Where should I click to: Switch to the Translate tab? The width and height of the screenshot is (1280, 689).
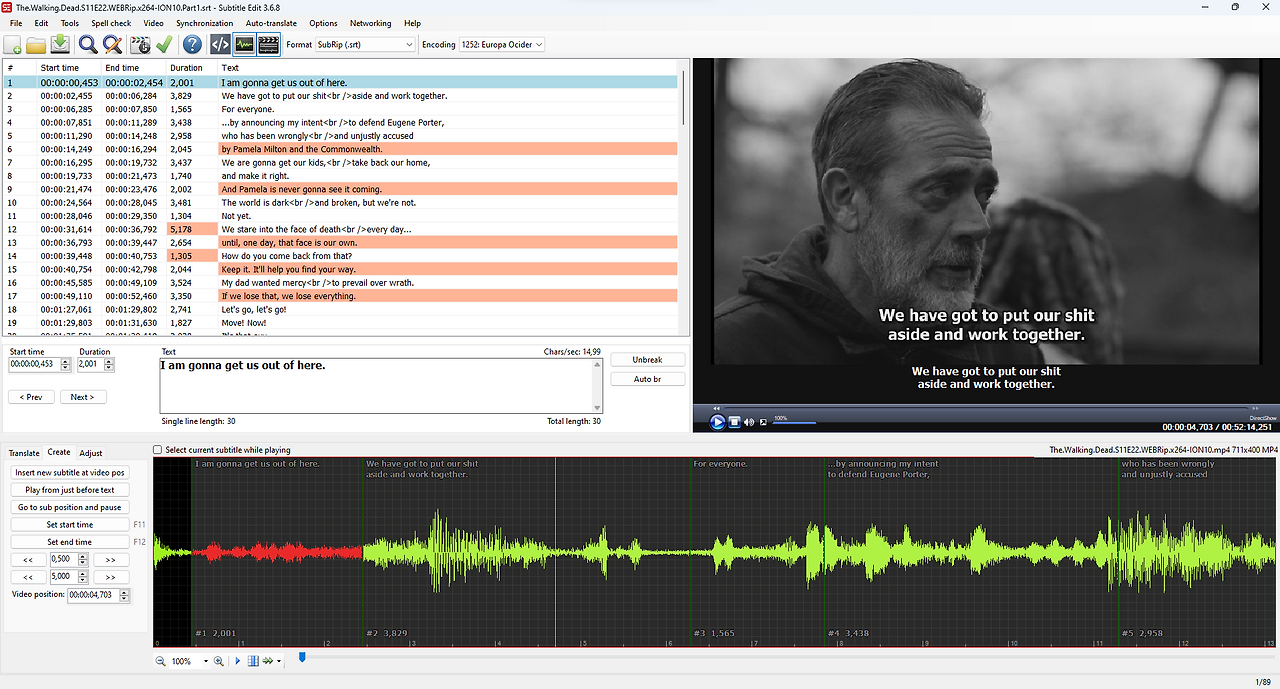pos(24,453)
